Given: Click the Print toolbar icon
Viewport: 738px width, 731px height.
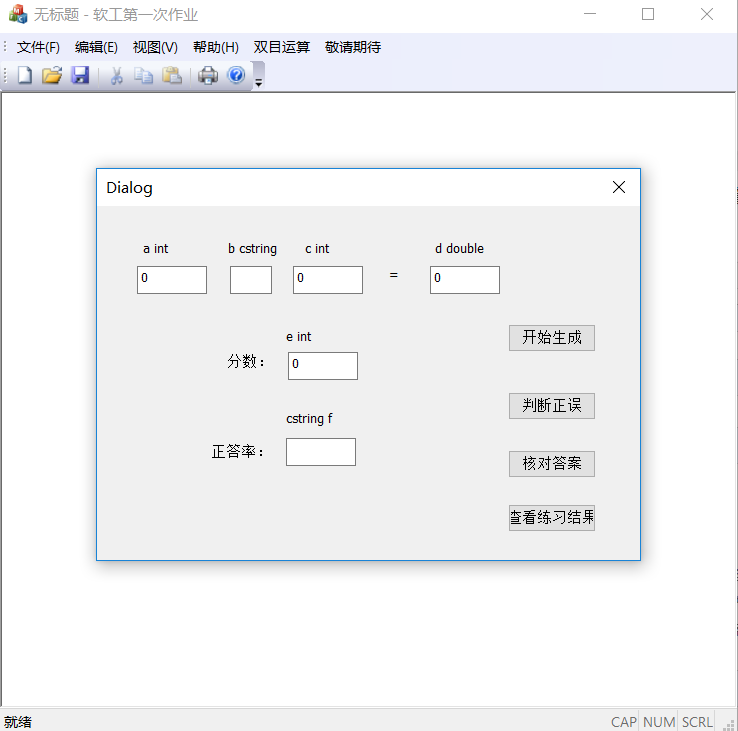Looking at the screenshot, I should coord(208,75).
